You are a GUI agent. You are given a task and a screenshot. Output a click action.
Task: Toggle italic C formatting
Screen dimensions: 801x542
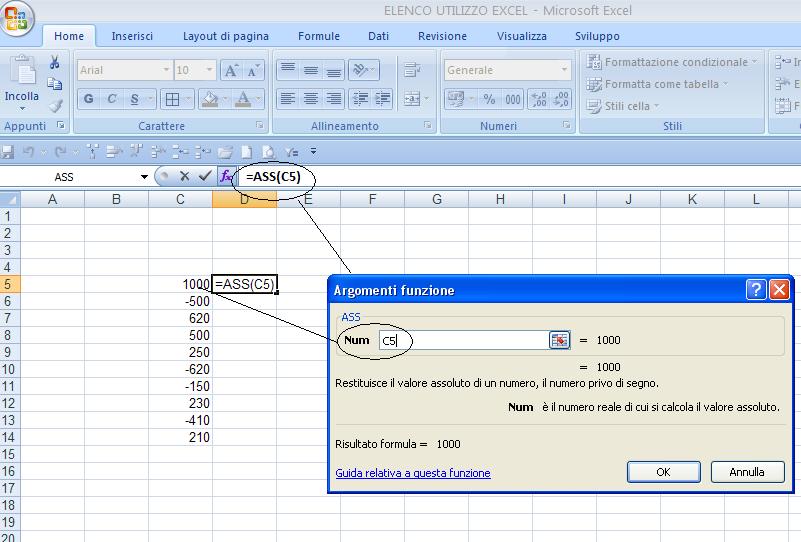tap(112, 99)
